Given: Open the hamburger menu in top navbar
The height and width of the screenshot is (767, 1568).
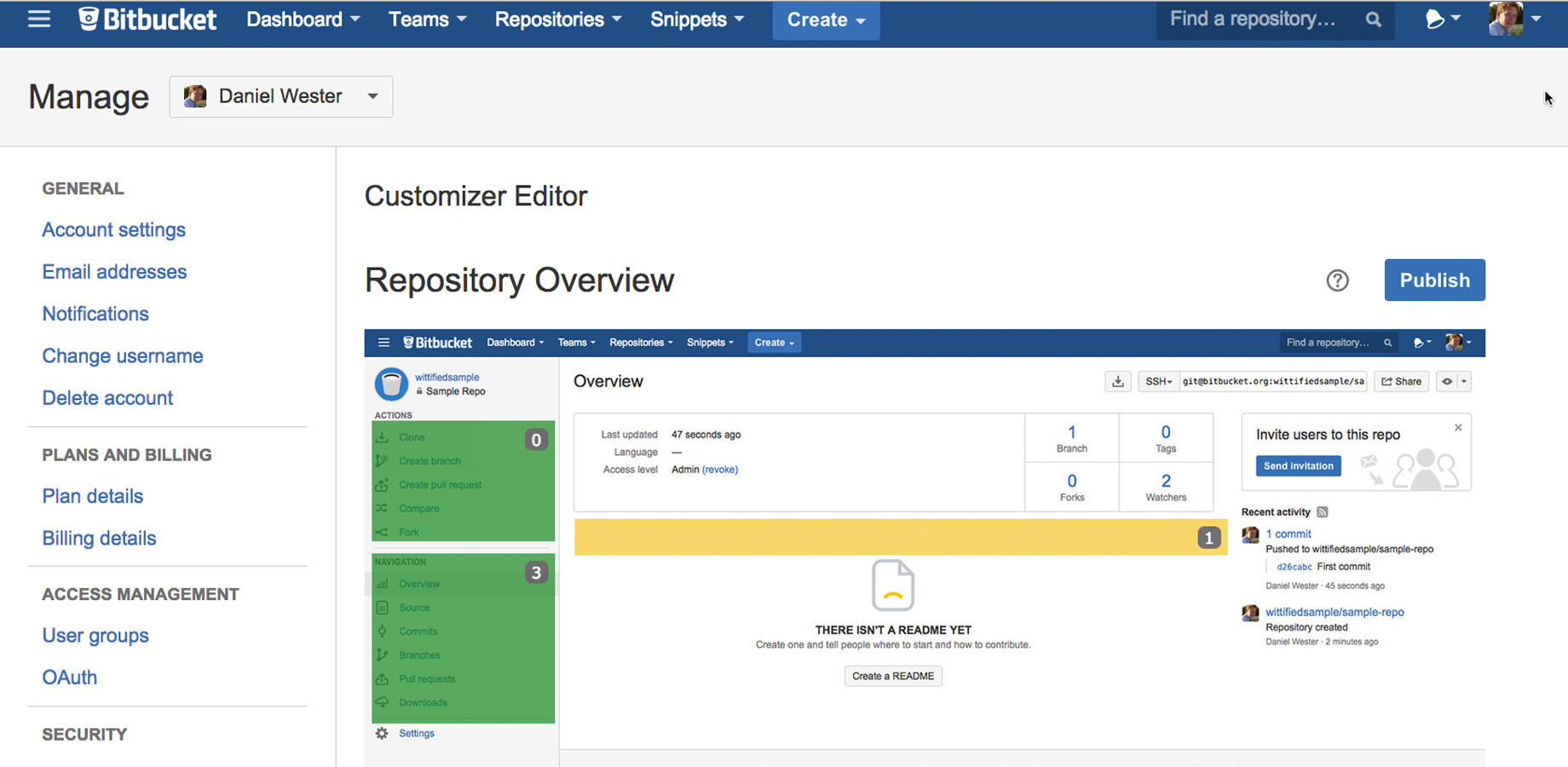Looking at the screenshot, I should 39,20.
